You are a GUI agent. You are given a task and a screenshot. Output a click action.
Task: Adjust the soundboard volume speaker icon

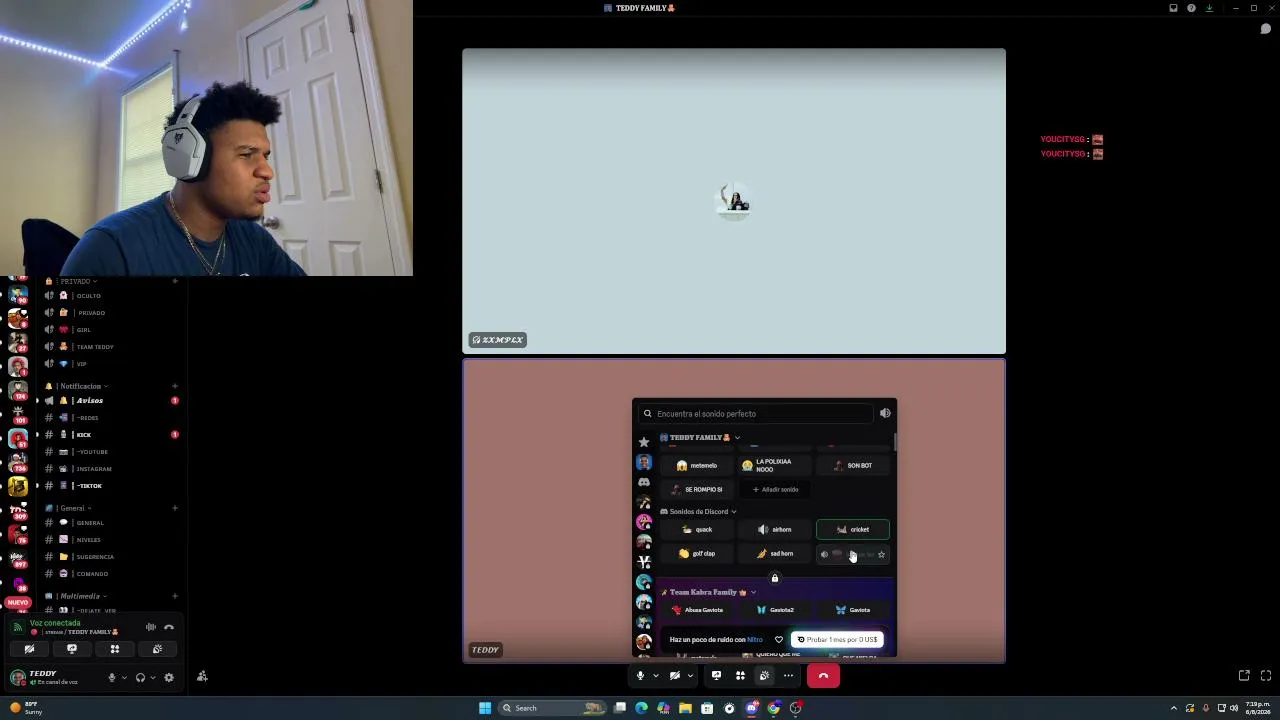pos(885,413)
